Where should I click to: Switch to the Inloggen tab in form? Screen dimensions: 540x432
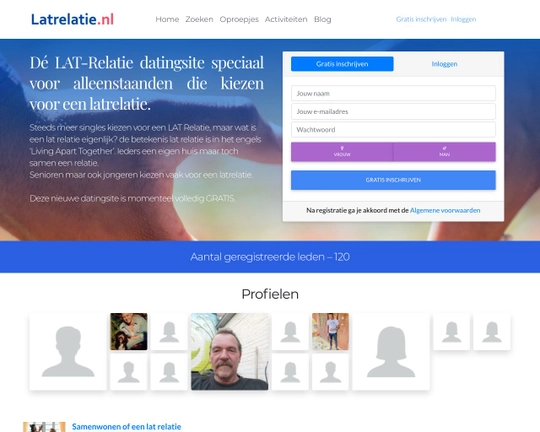point(444,64)
